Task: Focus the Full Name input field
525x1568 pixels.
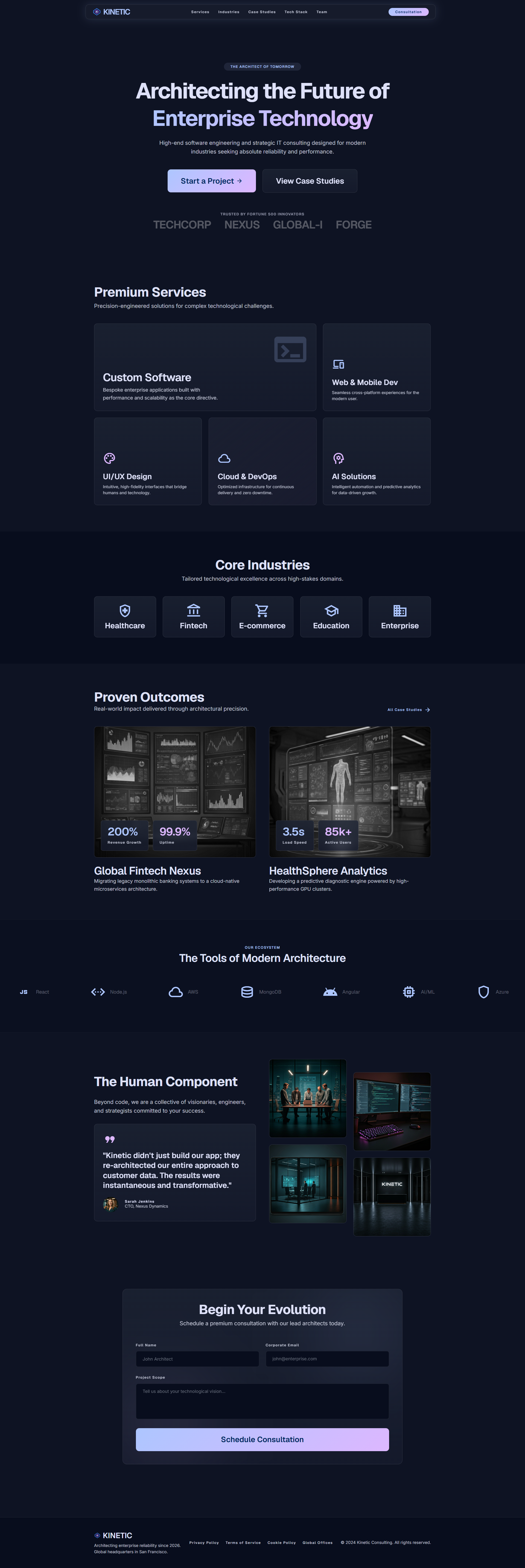Action: 197,1359
